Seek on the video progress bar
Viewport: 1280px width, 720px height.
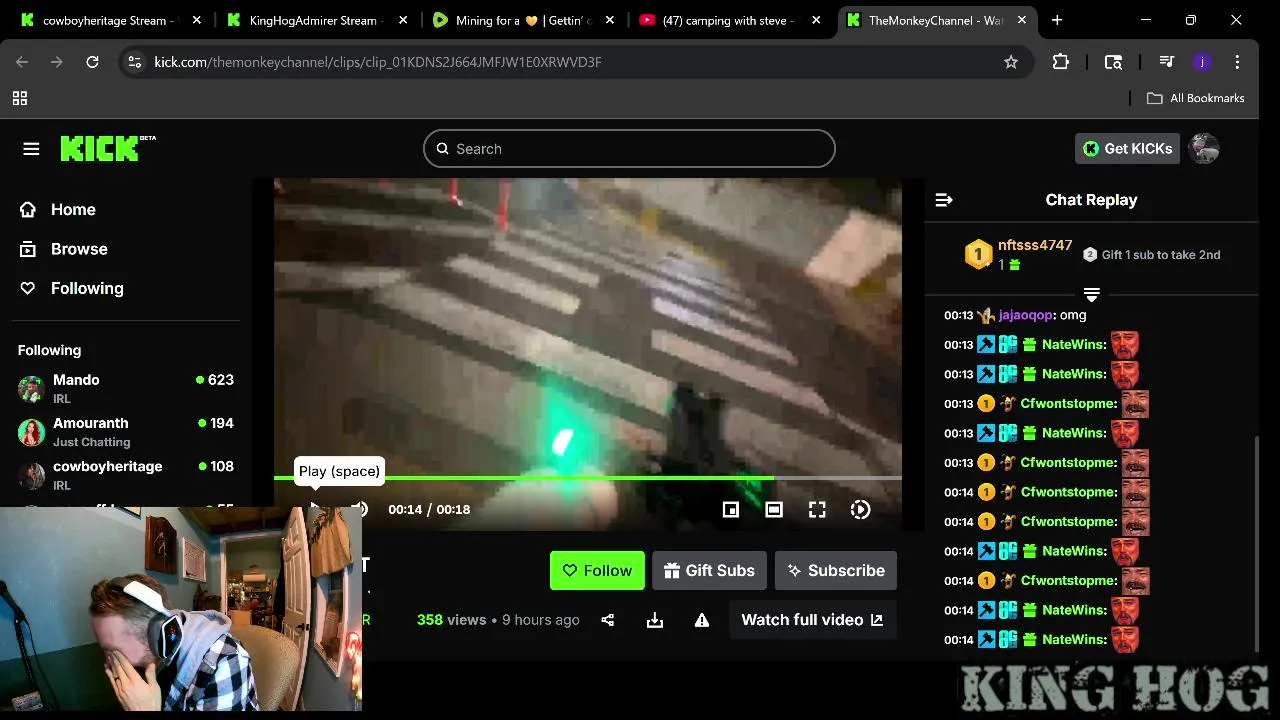pos(588,478)
